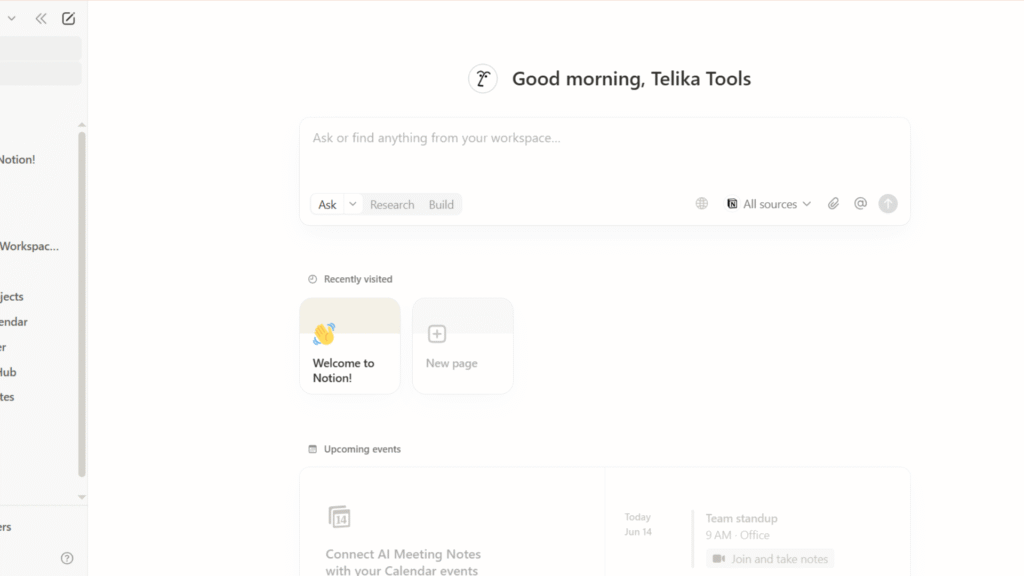Click "Join and take notes" button

tap(770, 559)
